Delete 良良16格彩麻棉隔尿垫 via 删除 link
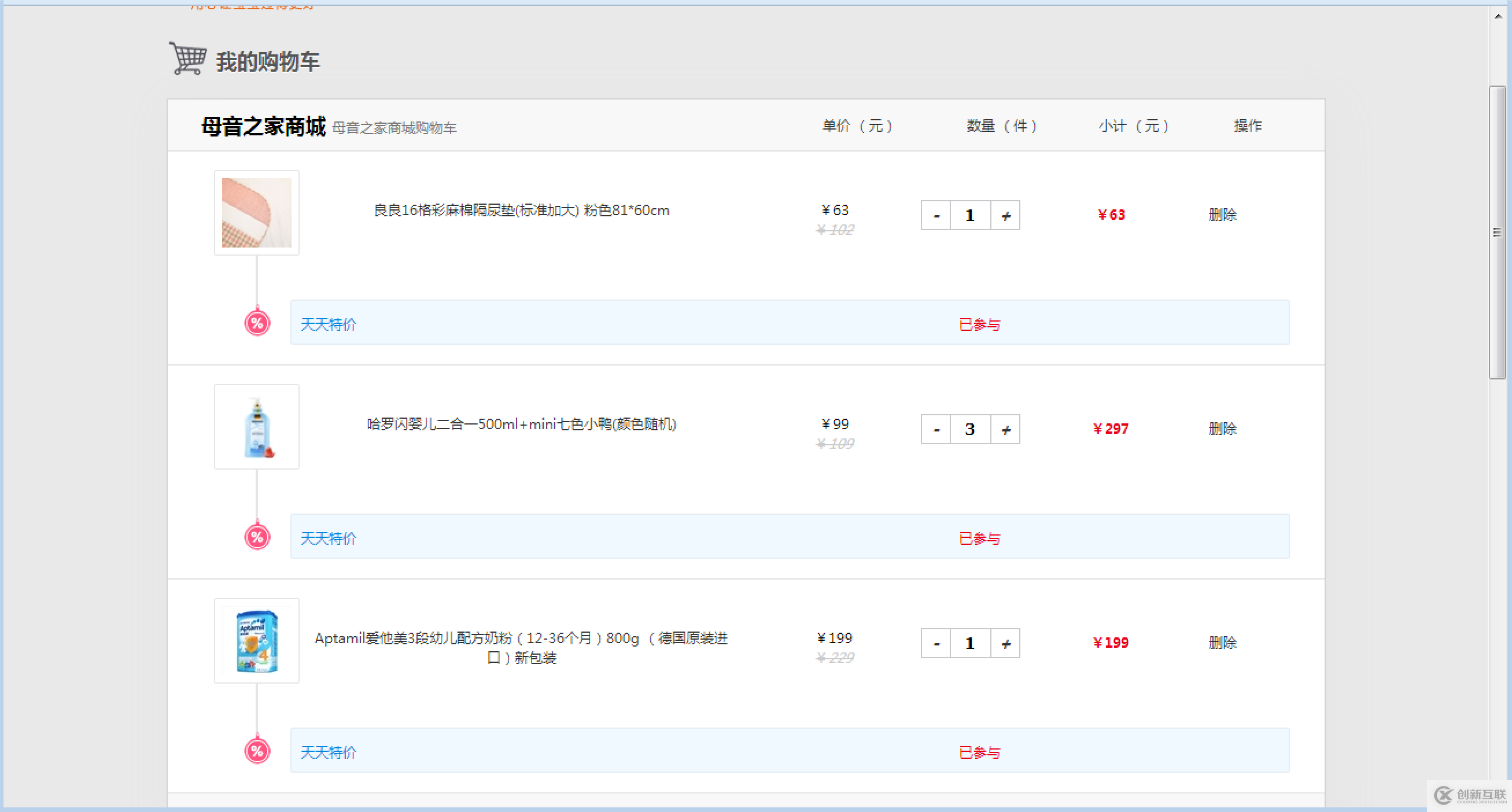 (1222, 215)
